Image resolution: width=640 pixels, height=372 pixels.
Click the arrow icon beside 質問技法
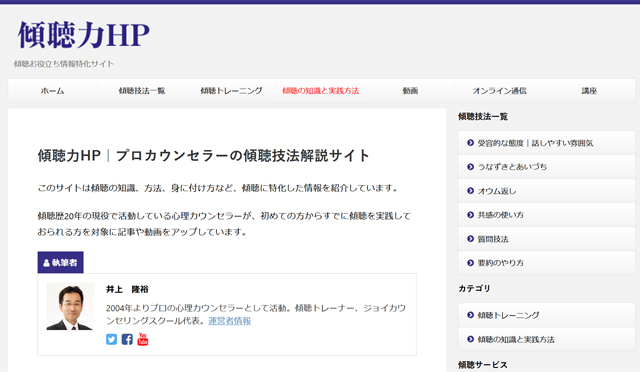click(x=470, y=239)
